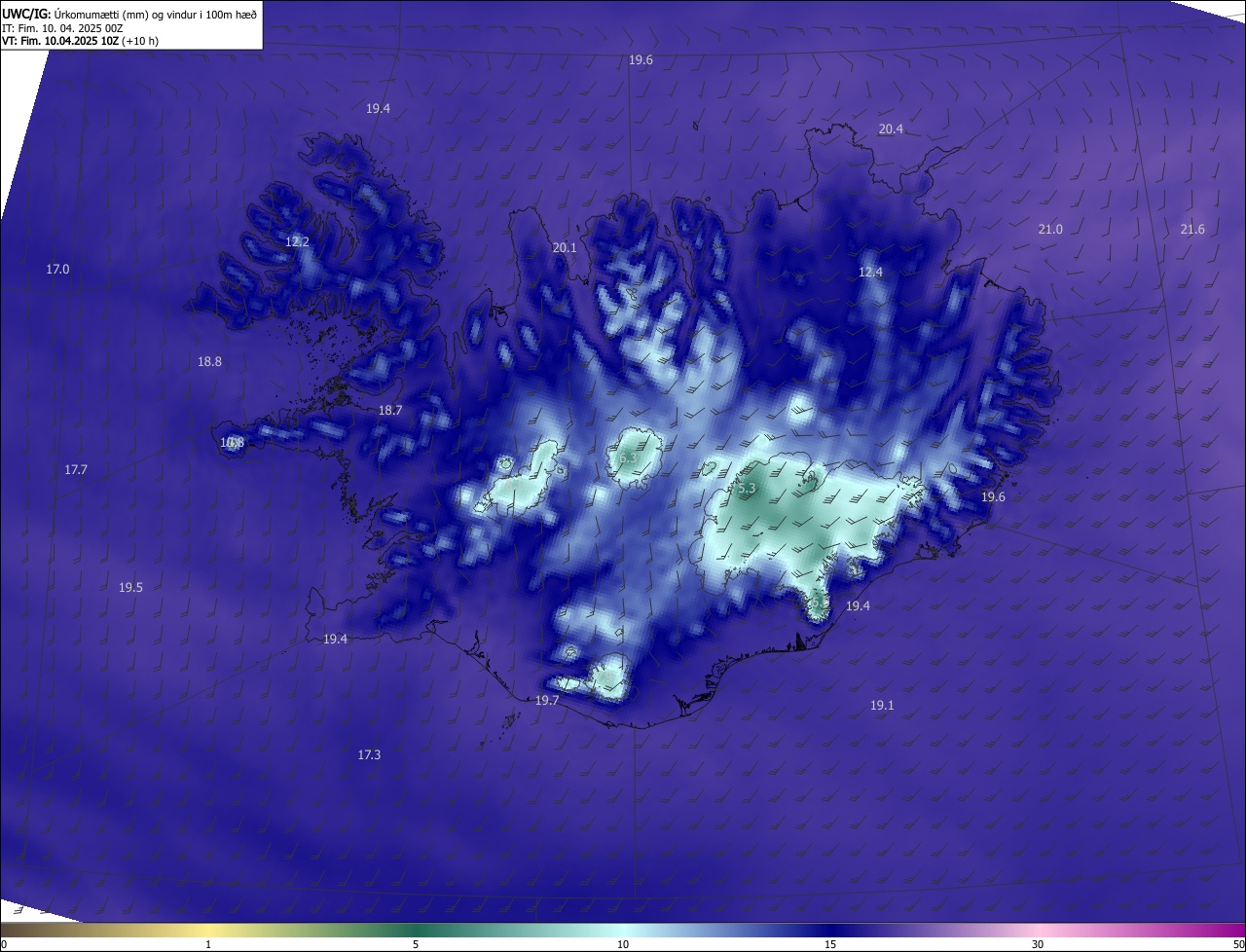Image resolution: width=1246 pixels, height=952 pixels.
Task: Click the 6.3 value over the central glacier
Action: (628, 458)
